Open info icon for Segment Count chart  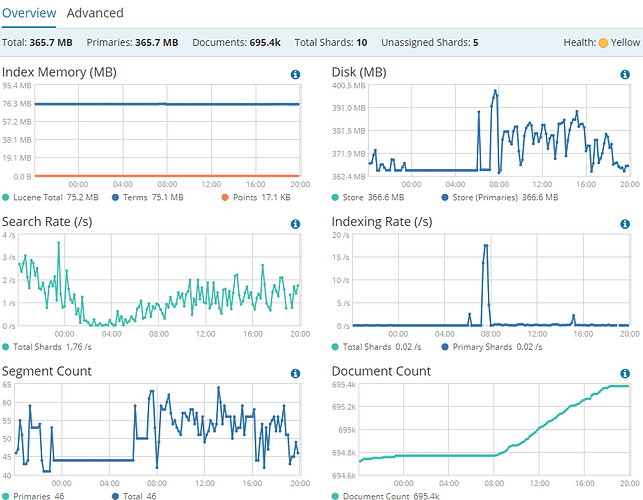coord(295,374)
